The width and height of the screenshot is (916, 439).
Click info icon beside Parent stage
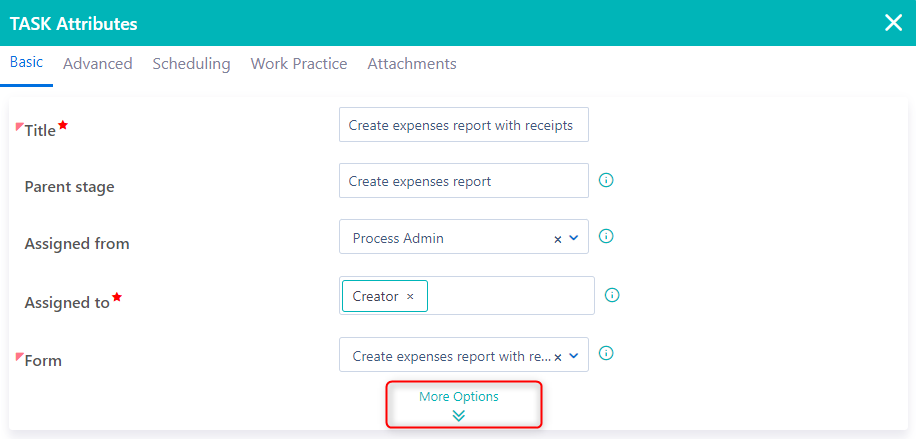coord(605,181)
